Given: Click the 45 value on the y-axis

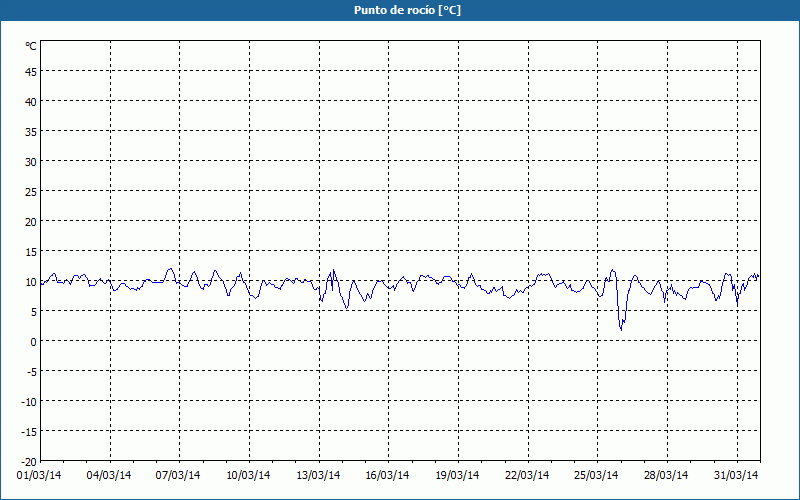Looking at the screenshot, I should tap(31, 72).
